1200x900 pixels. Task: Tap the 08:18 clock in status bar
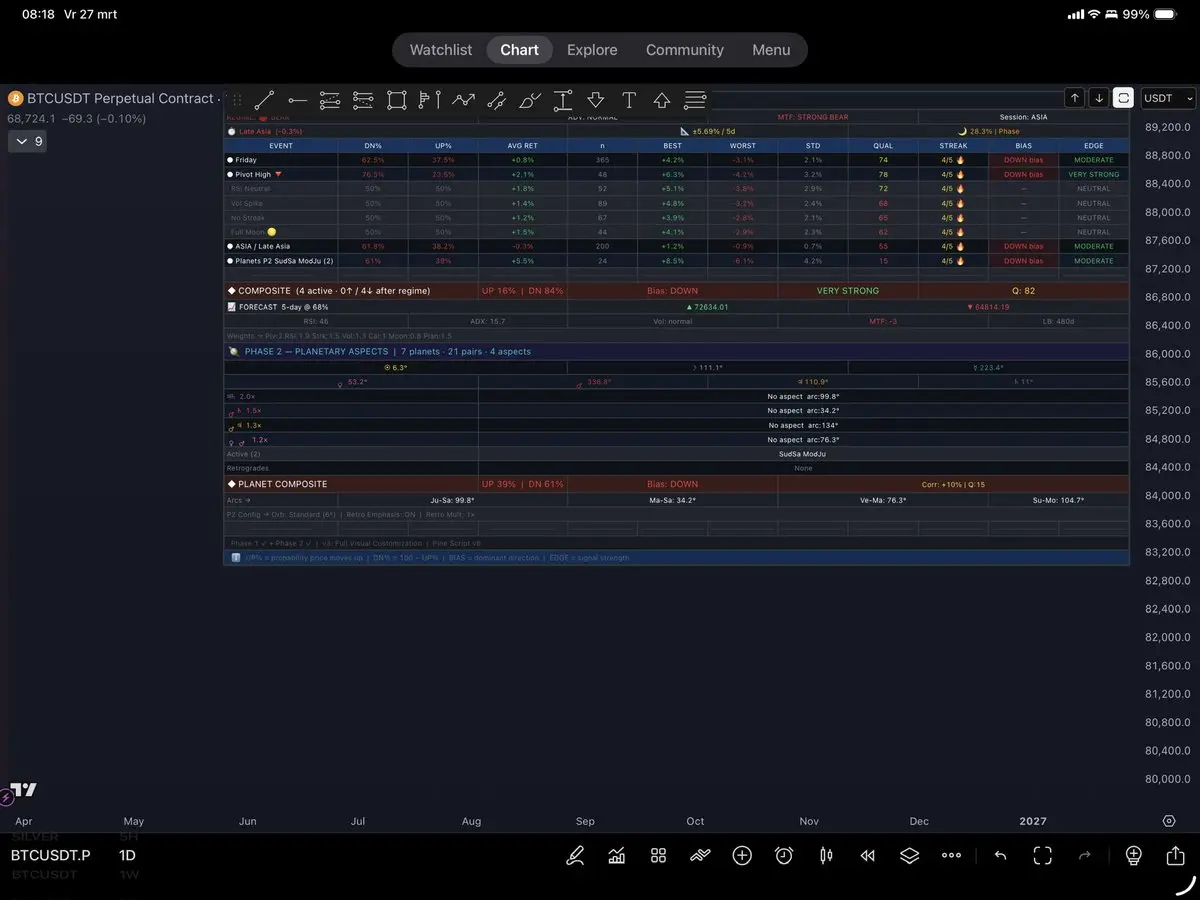[38, 15]
